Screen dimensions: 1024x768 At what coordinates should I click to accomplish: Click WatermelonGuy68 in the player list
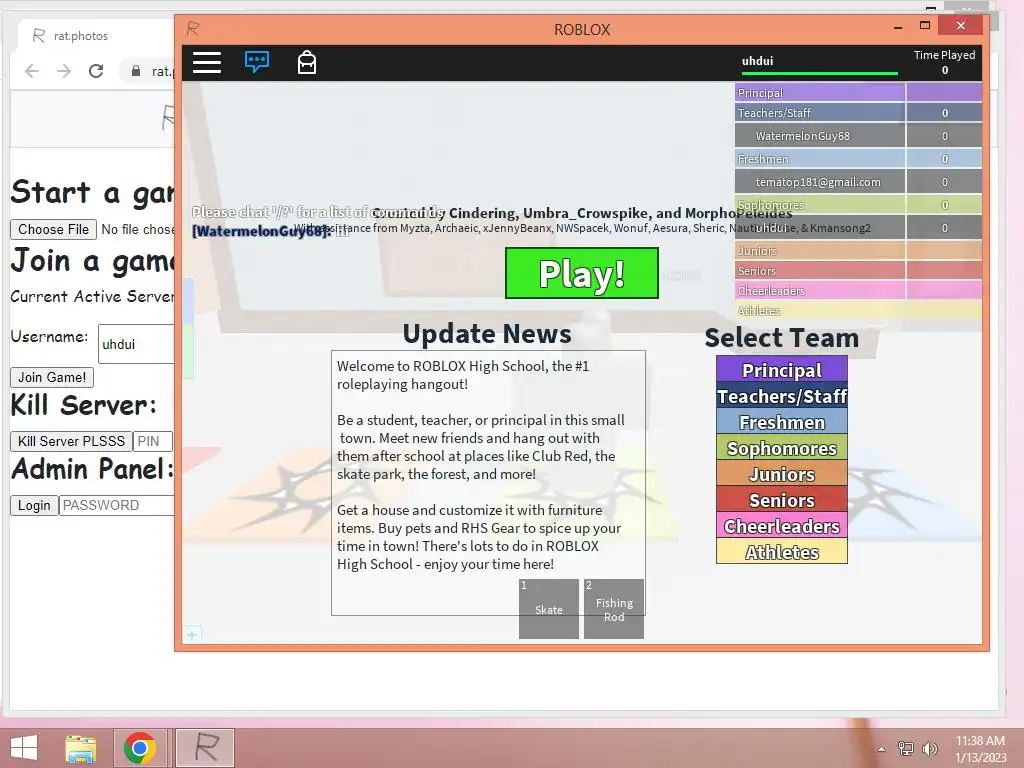tap(858, 136)
